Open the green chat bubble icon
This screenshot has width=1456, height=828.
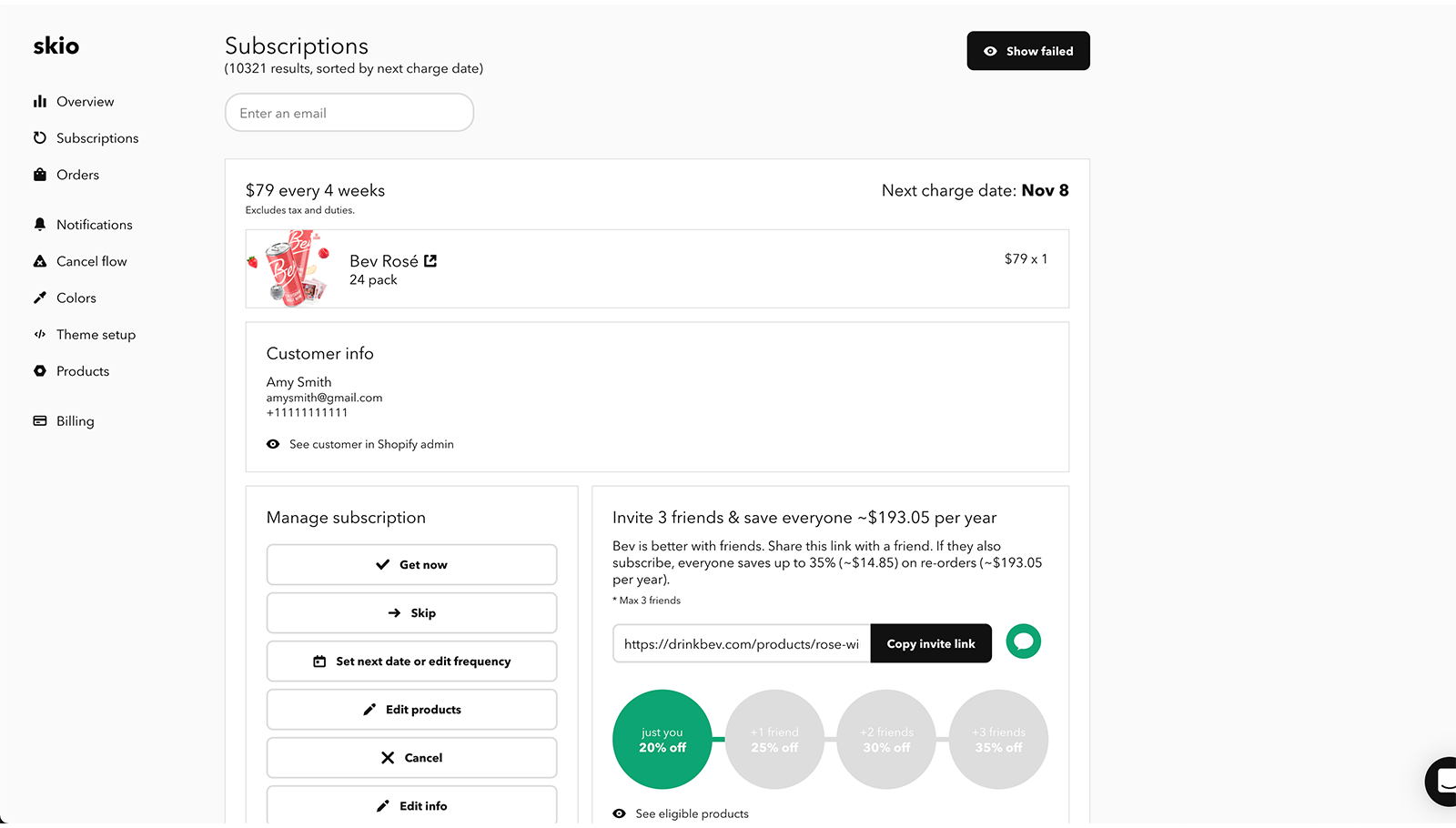(x=1023, y=641)
